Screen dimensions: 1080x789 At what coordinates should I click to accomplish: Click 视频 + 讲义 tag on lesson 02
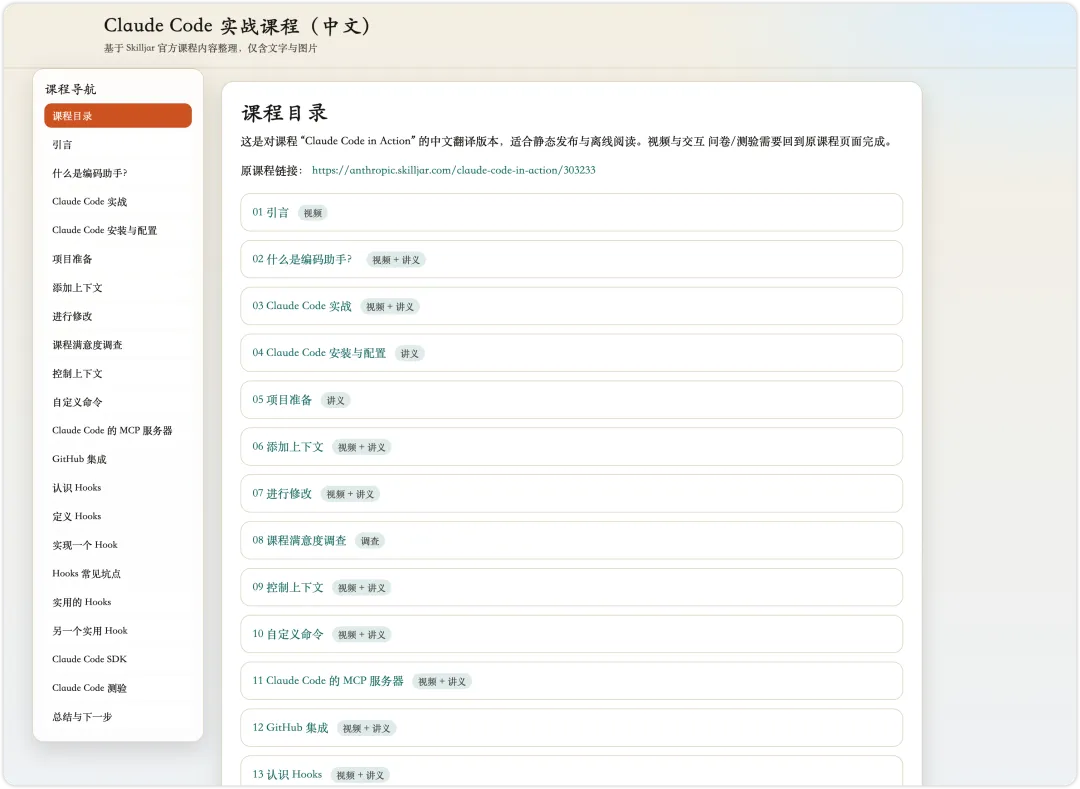click(396, 260)
